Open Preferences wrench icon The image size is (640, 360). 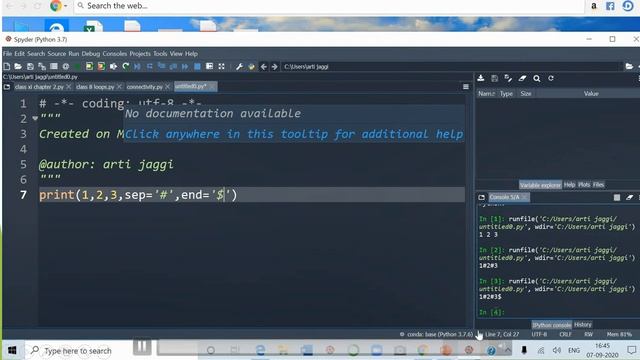239,66
